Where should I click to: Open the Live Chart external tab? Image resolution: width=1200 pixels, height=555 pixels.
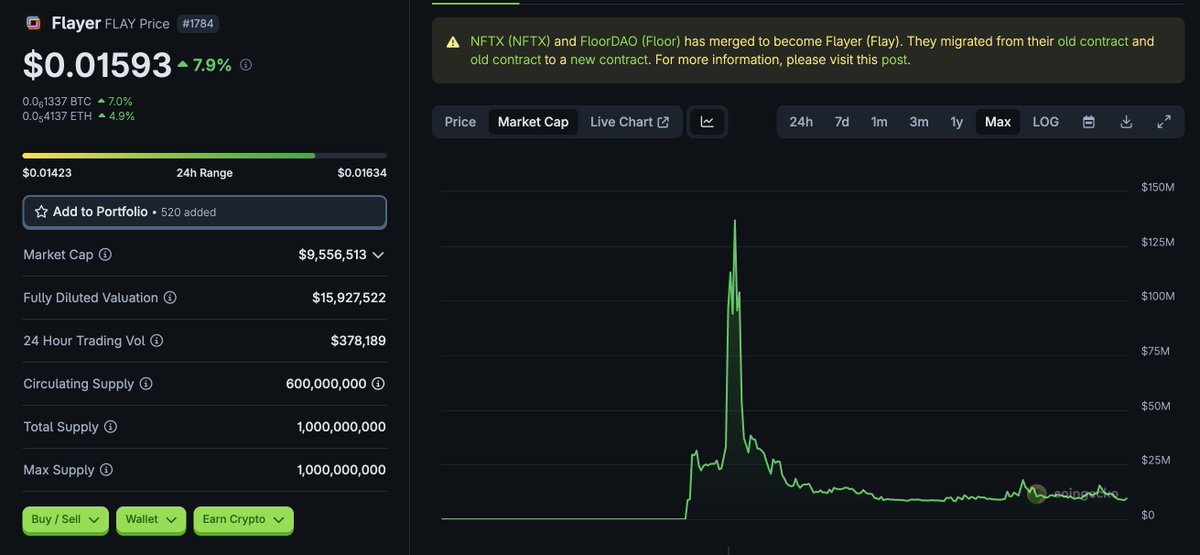click(630, 122)
